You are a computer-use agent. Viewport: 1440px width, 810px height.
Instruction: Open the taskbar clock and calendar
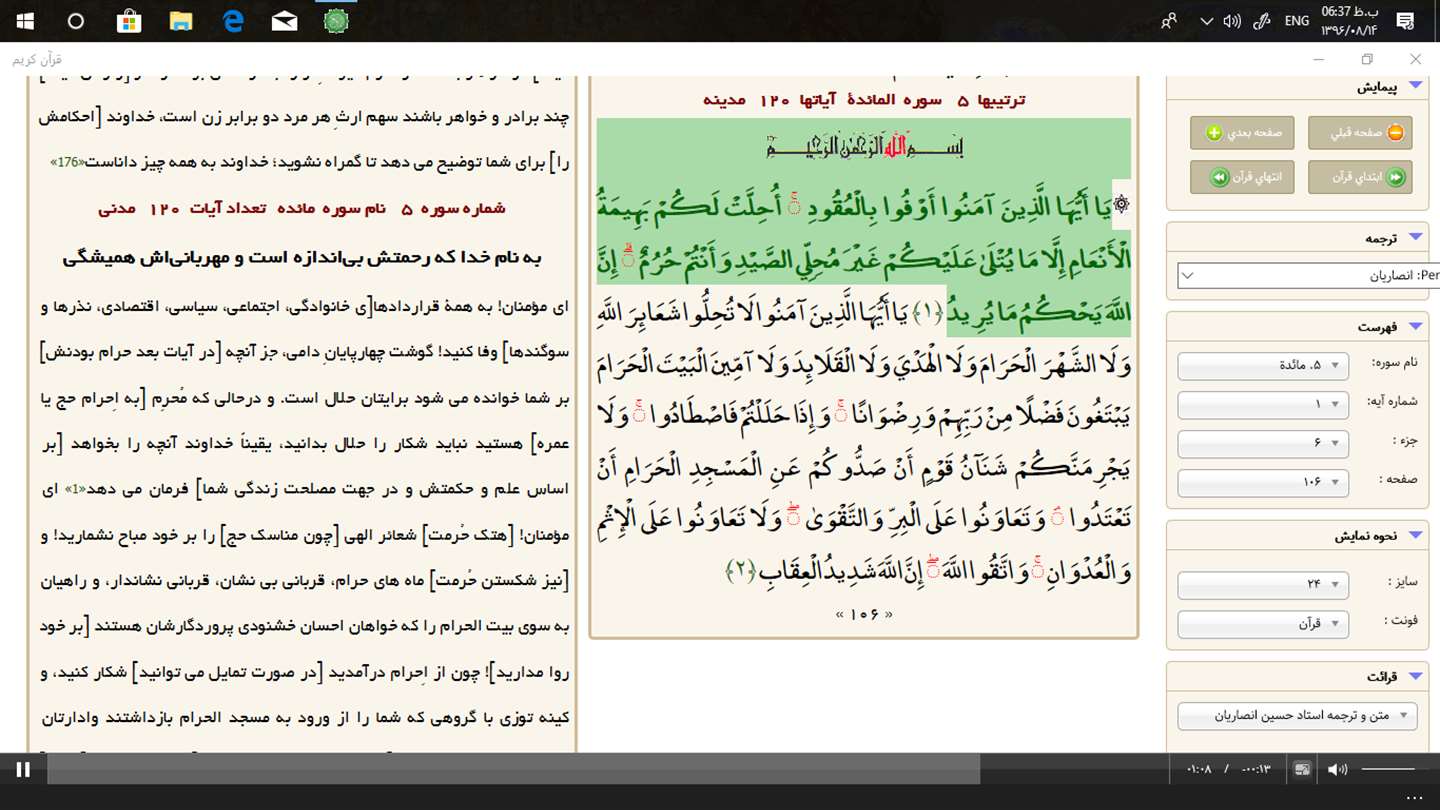(1350, 21)
